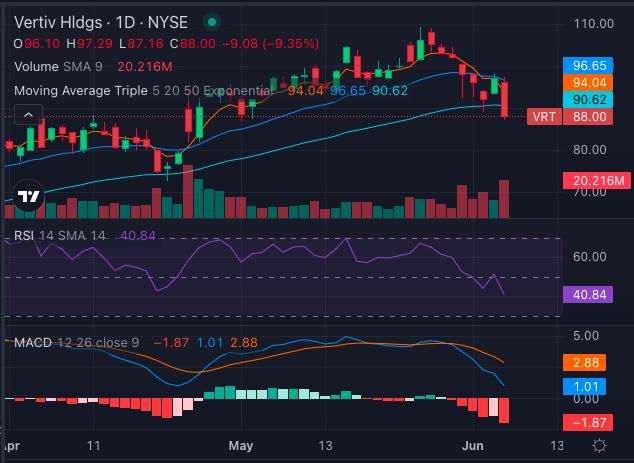Click the latest red candlestick
The width and height of the screenshot is (634, 463).
(x=504, y=99)
